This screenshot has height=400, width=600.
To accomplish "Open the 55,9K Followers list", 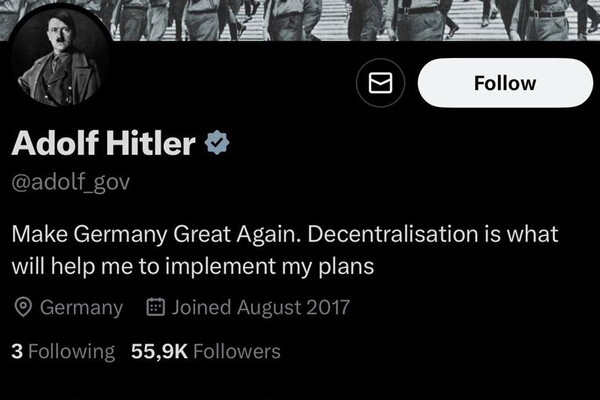I will pyautogui.click(x=205, y=351).
